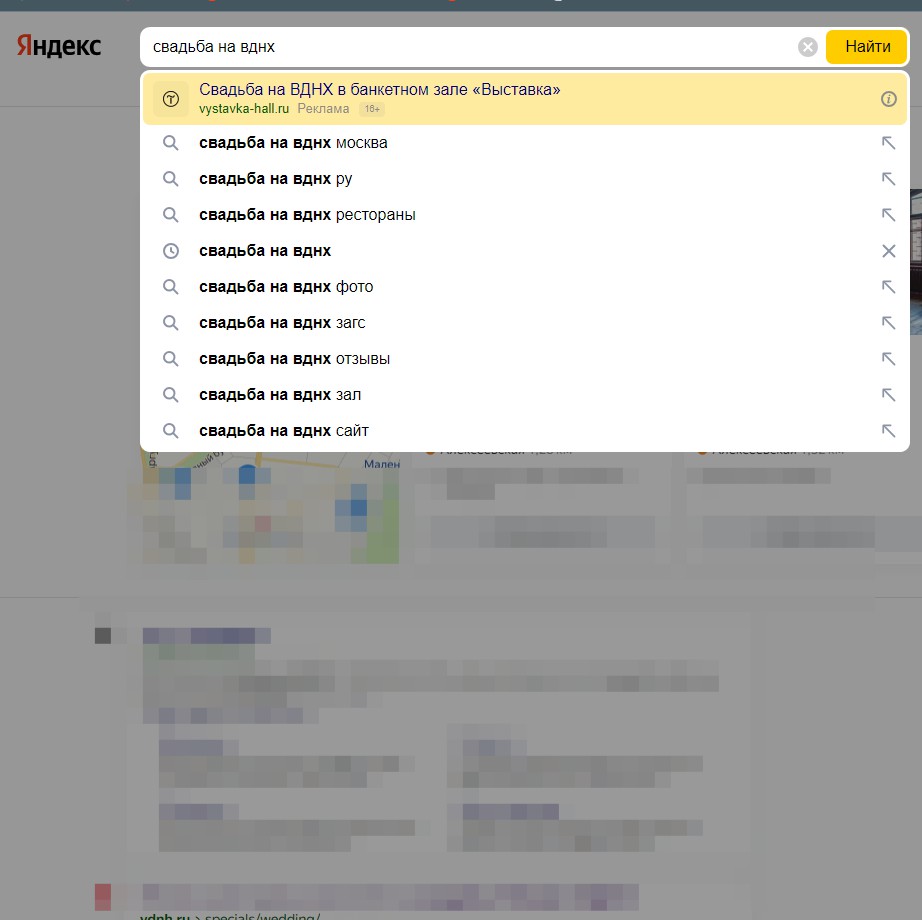Click magnifier icon beside 'рестораны' suggestion
922x920 pixels.
(171, 215)
